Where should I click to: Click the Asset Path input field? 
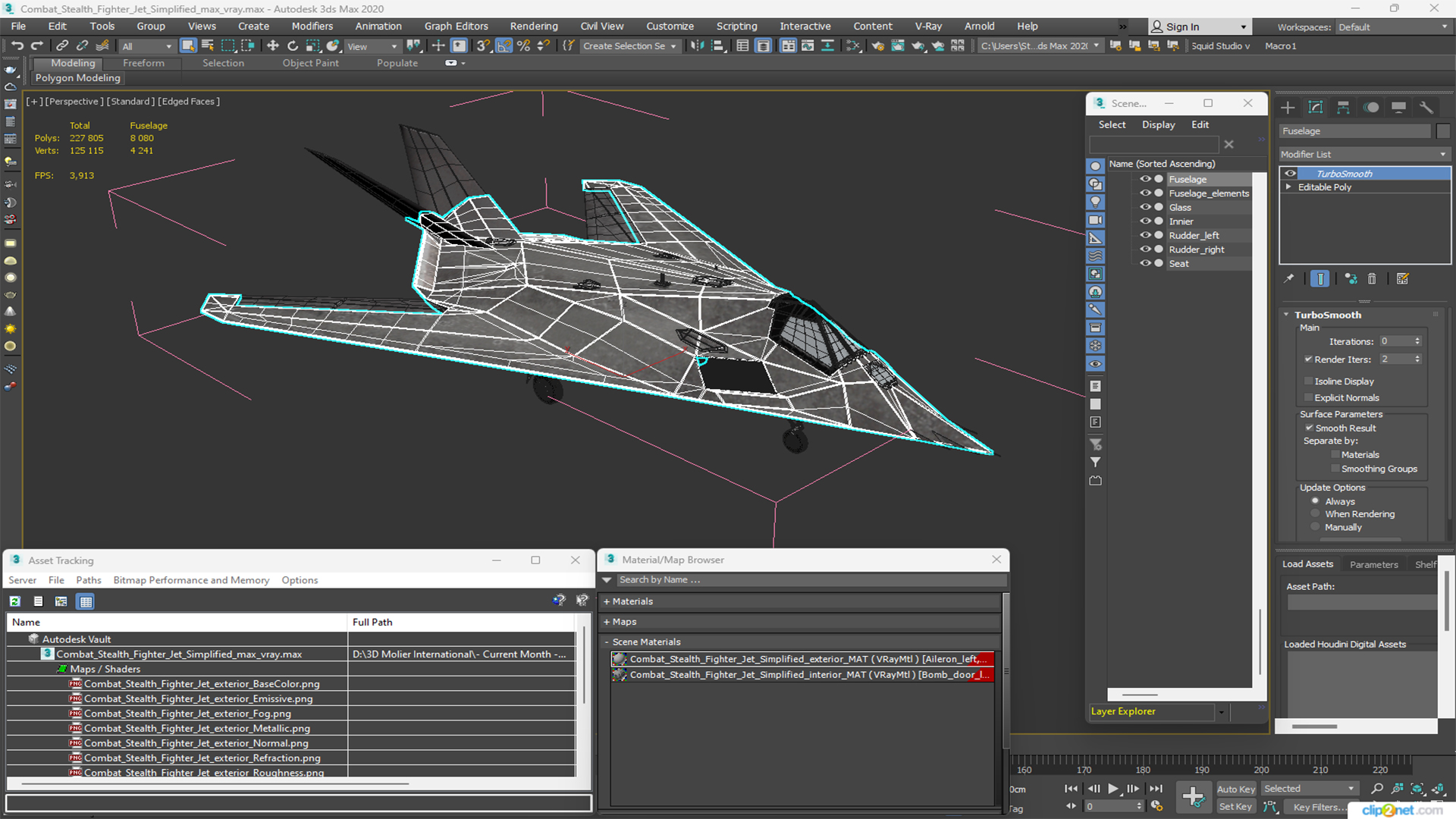point(1361,602)
